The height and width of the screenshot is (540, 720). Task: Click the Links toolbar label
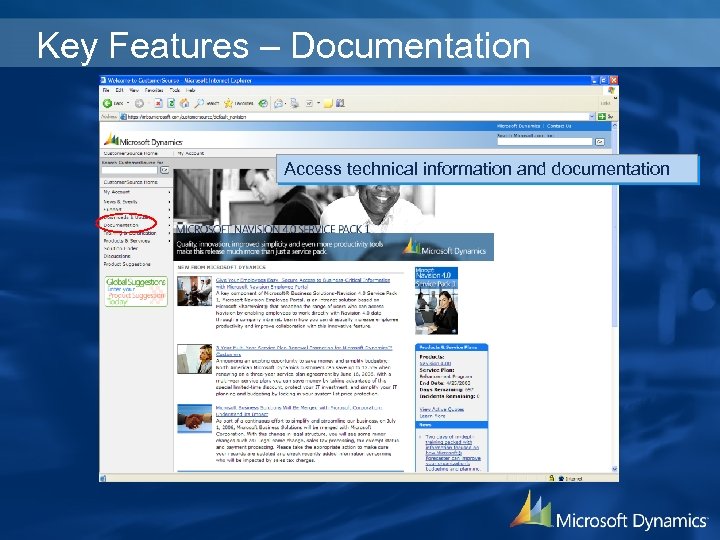coord(605,104)
